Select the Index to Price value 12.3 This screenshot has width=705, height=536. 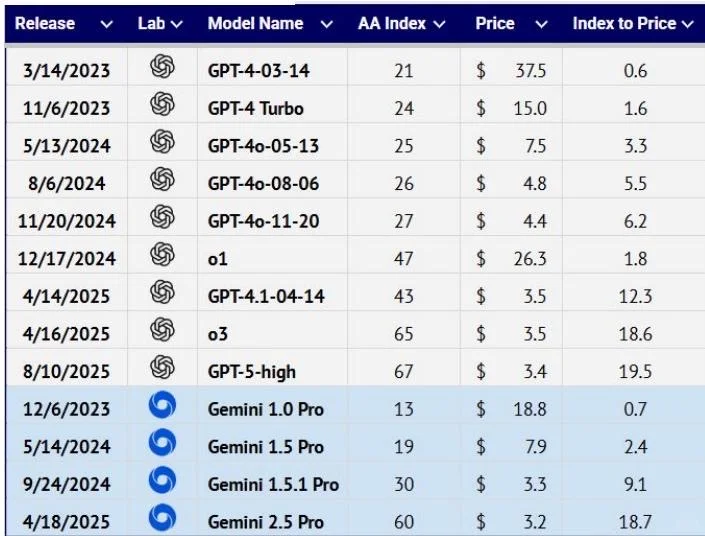635,296
